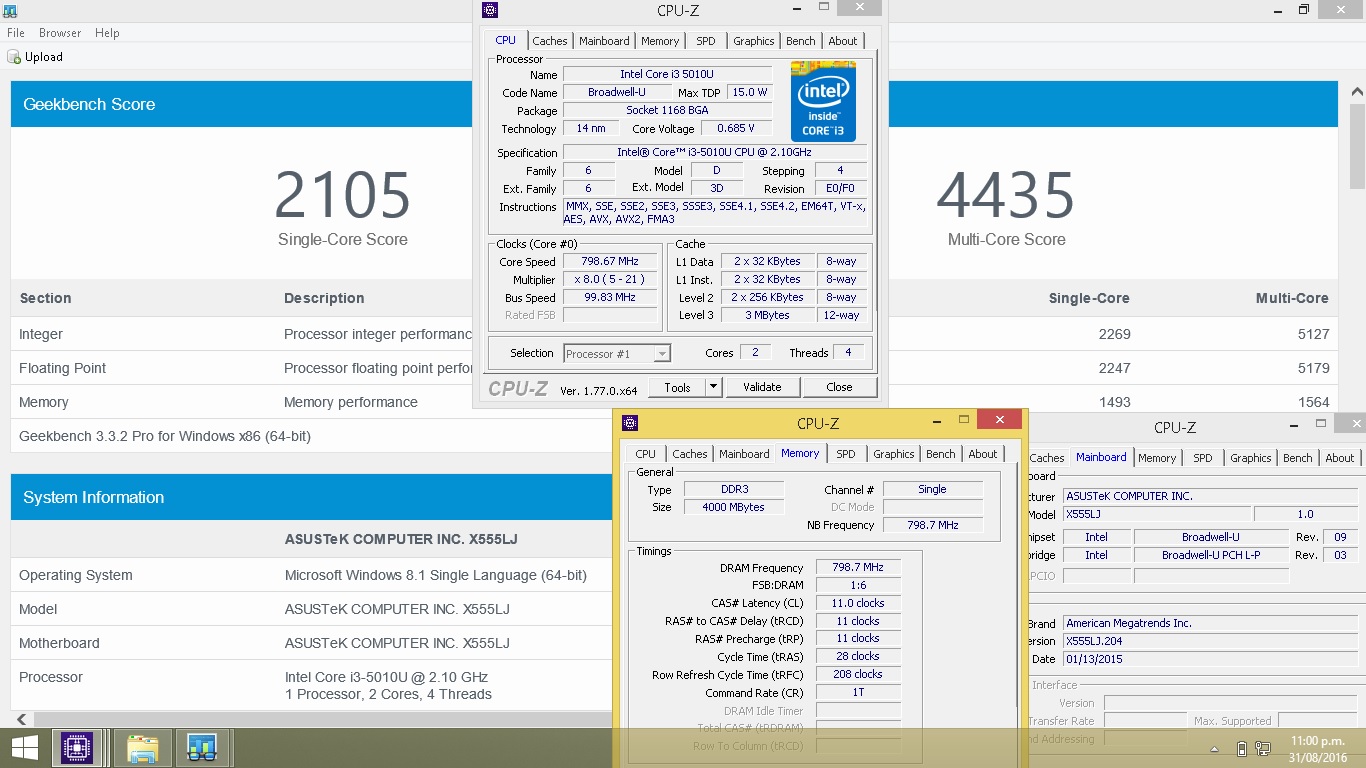Click the Close button beside Validate

pyautogui.click(x=840, y=387)
